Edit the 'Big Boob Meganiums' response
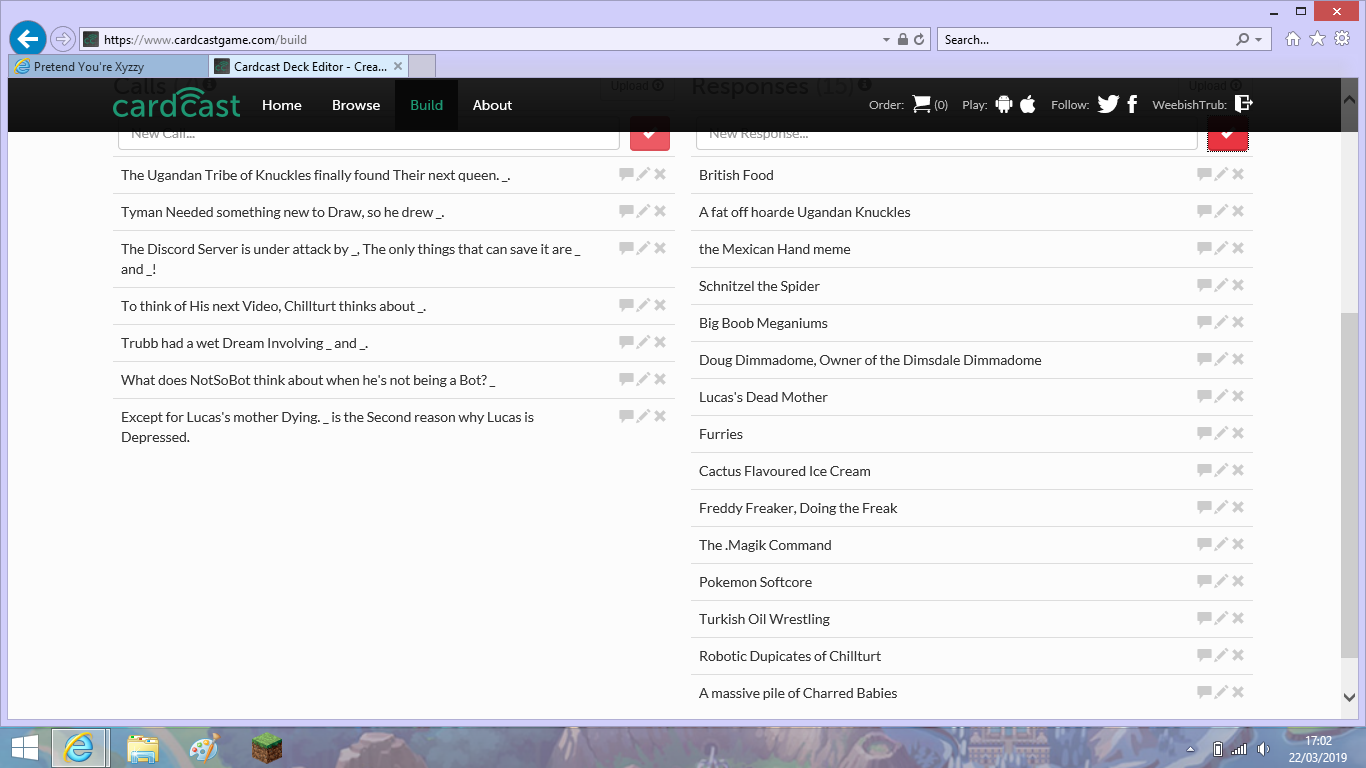 pyautogui.click(x=1221, y=322)
